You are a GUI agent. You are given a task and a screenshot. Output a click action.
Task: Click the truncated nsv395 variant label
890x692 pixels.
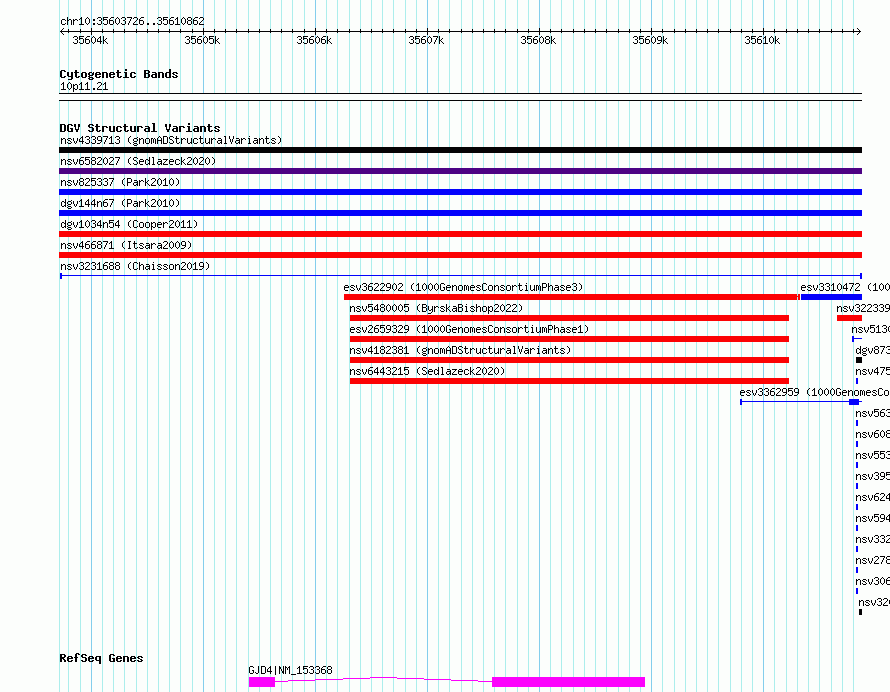(x=872, y=476)
